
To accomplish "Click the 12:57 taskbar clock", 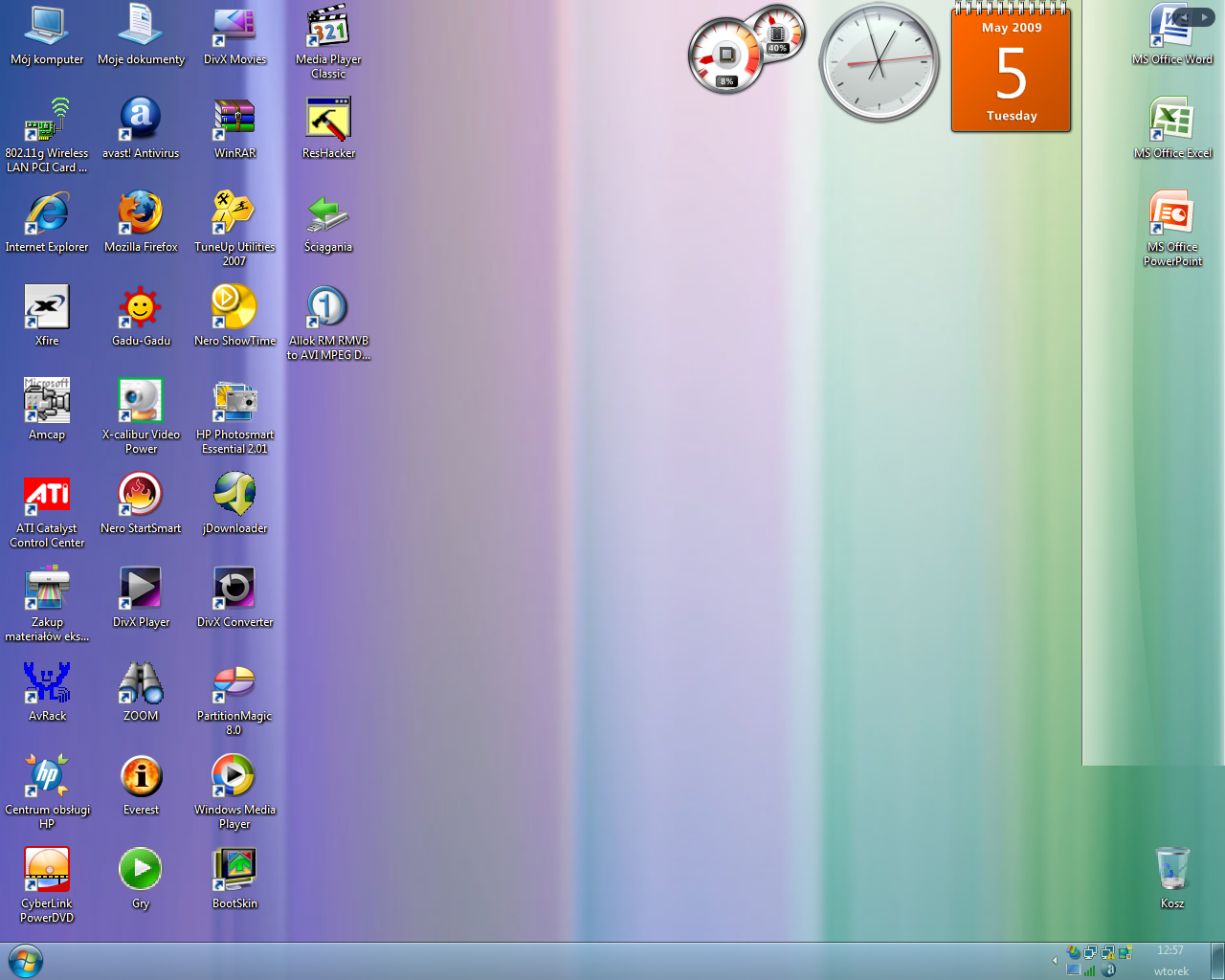I will pyautogui.click(x=1170, y=950).
